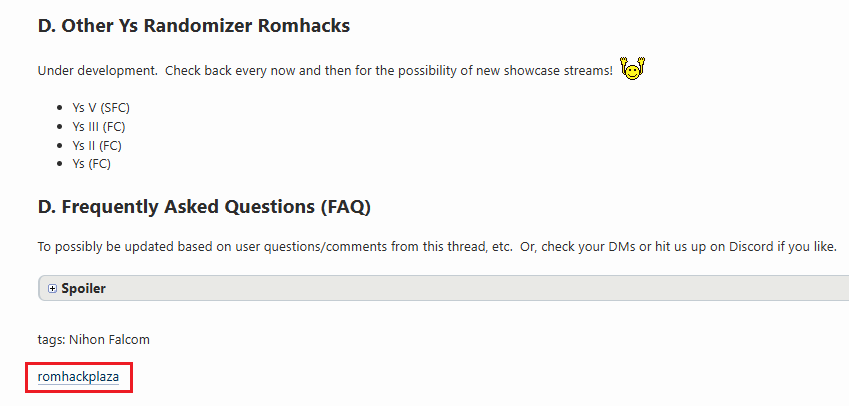
Task: Click the Nihon Falcom tag text
Action: [109, 340]
